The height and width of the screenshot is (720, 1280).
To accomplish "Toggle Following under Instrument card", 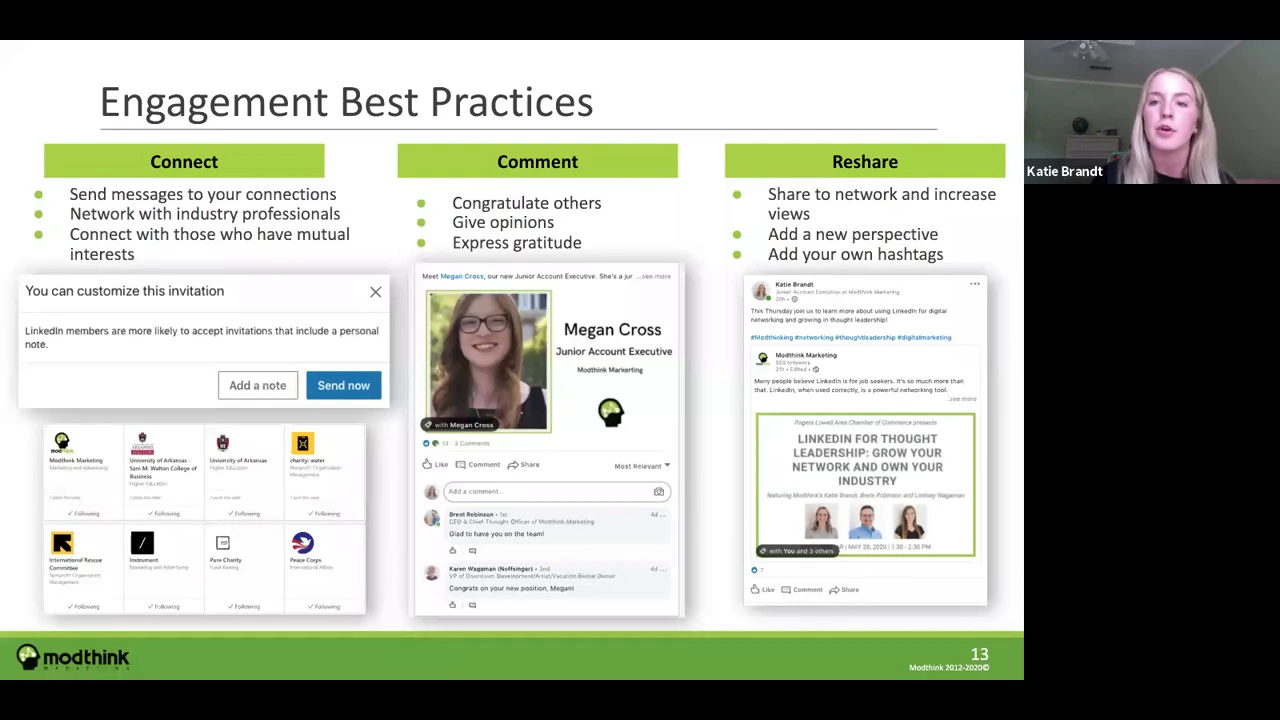I will click(x=163, y=606).
